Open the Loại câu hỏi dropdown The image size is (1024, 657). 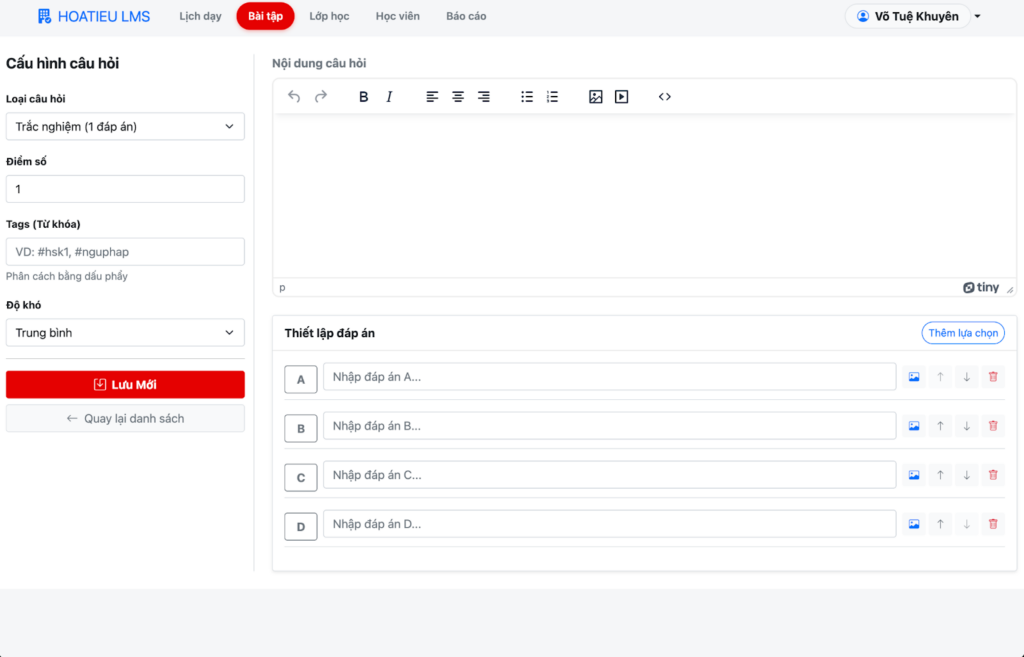[125, 127]
